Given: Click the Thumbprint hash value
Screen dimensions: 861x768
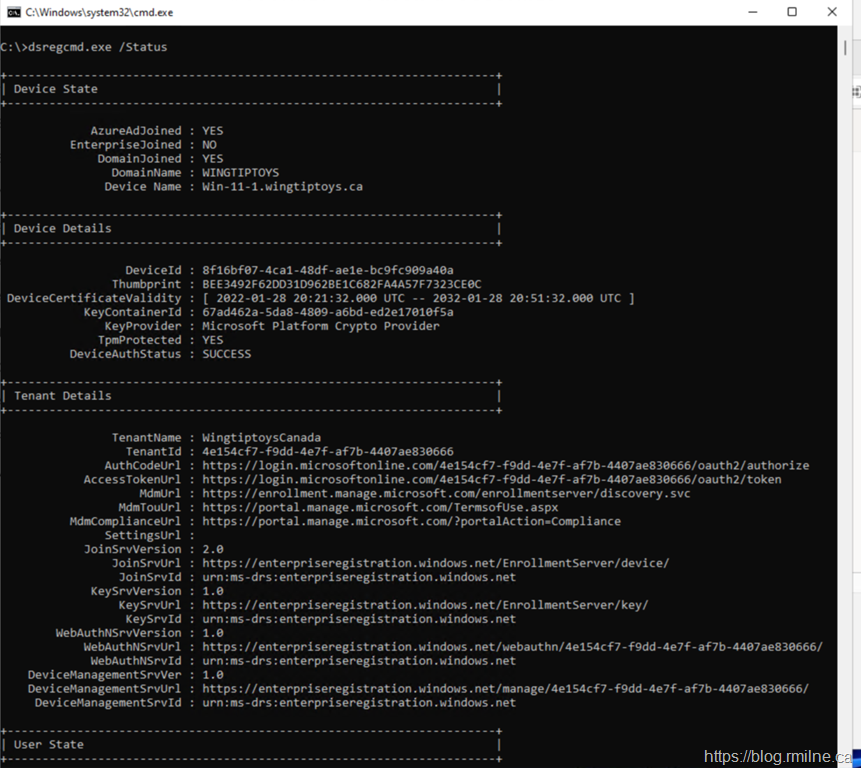Looking at the screenshot, I should [x=341, y=284].
